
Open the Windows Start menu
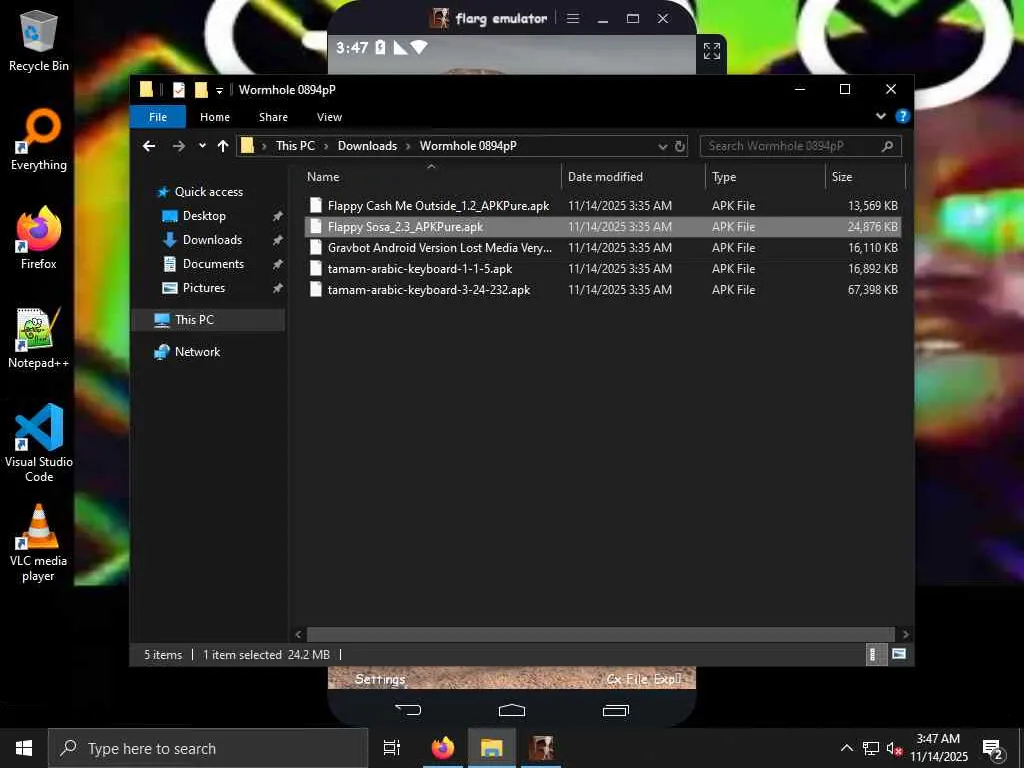24,748
